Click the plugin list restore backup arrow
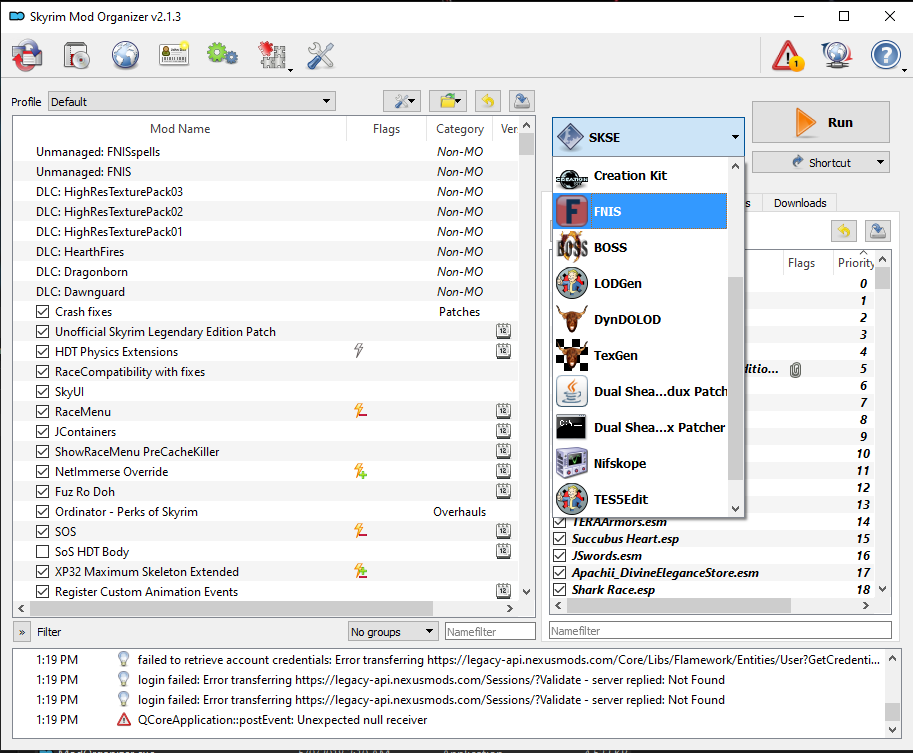 [x=844, y=231]
